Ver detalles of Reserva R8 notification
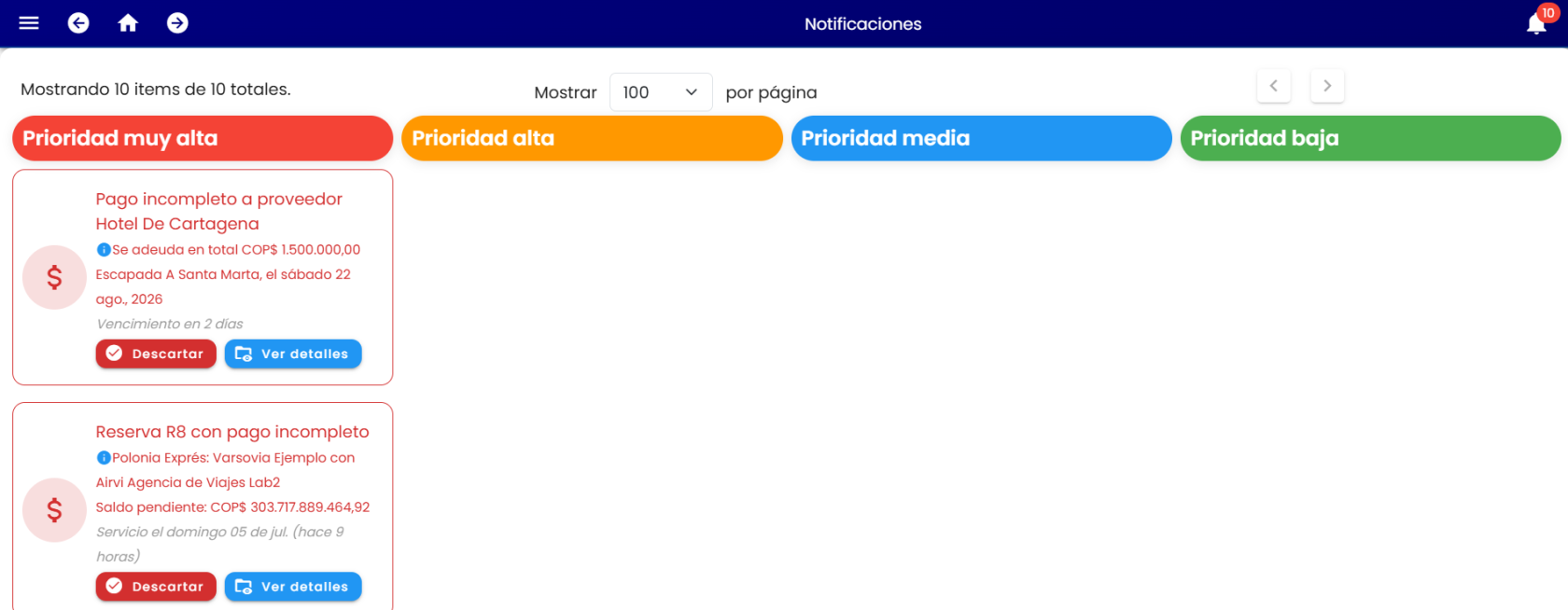 pos(293,587)
